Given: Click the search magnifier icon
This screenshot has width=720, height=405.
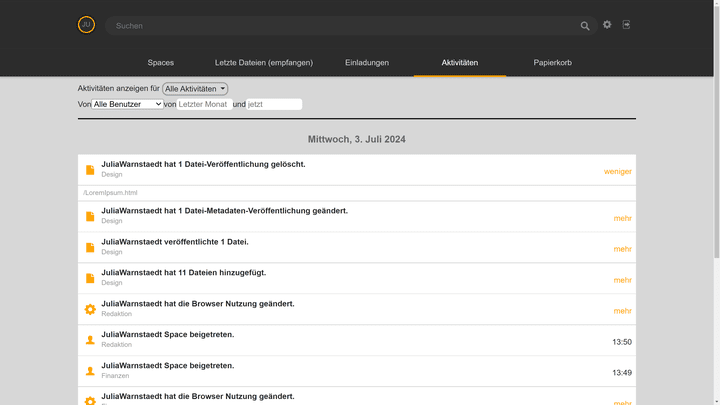Looking at the screenshot, I should 585,26.
